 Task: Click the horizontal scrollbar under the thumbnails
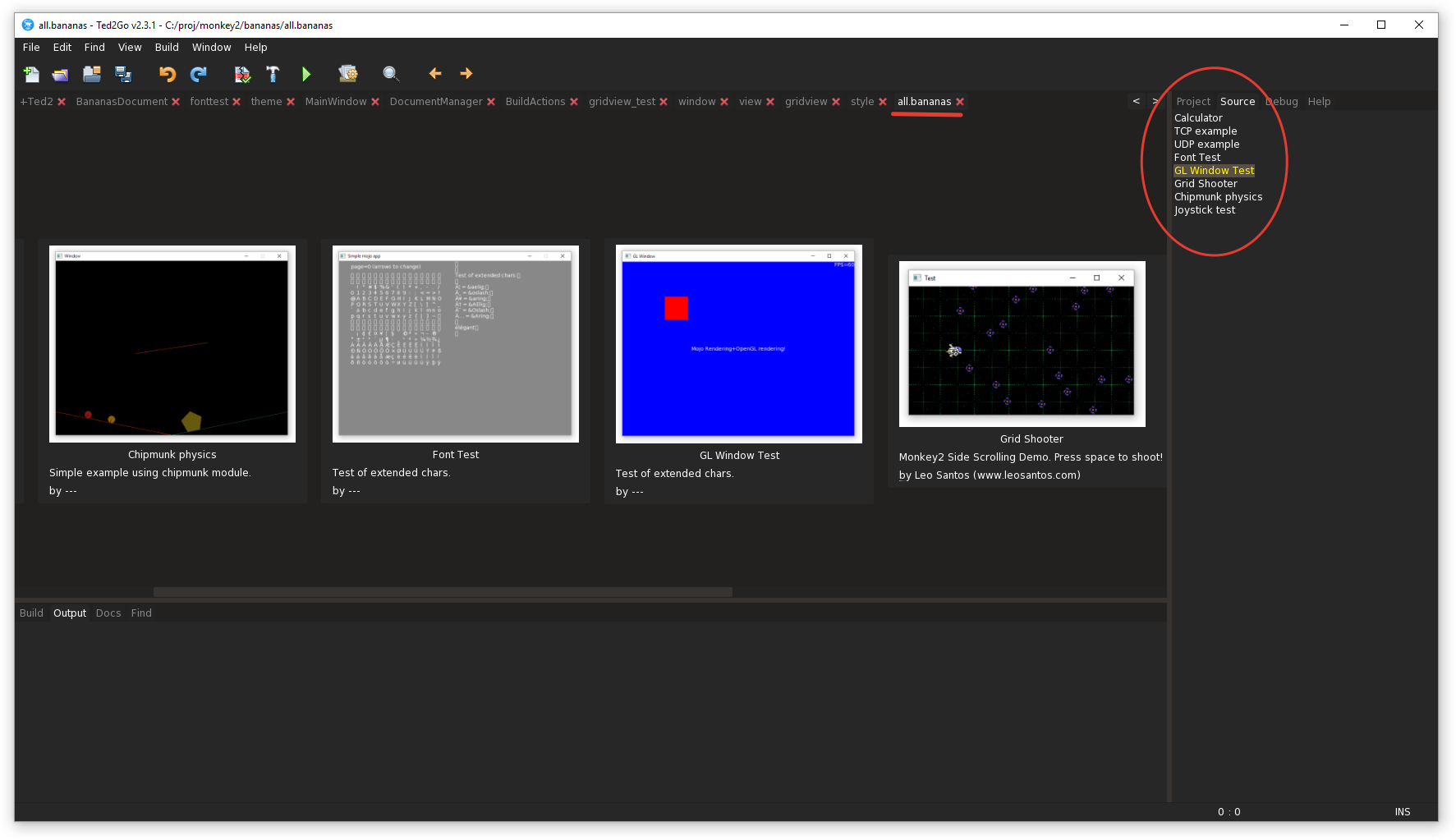pos(443,592)
